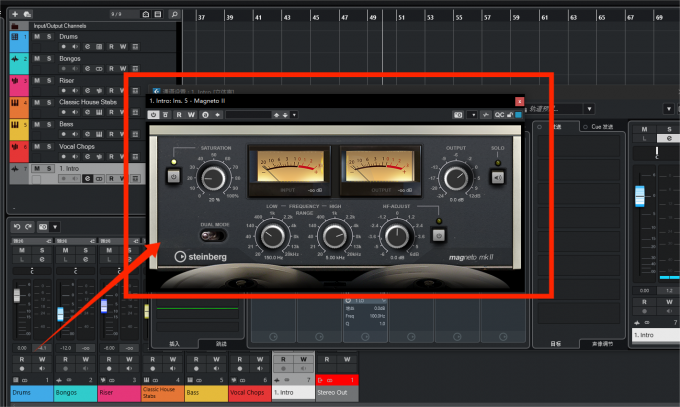Screen dimensions: 680x407
Task: Click the Input VU meter
Action: [289, 171]
